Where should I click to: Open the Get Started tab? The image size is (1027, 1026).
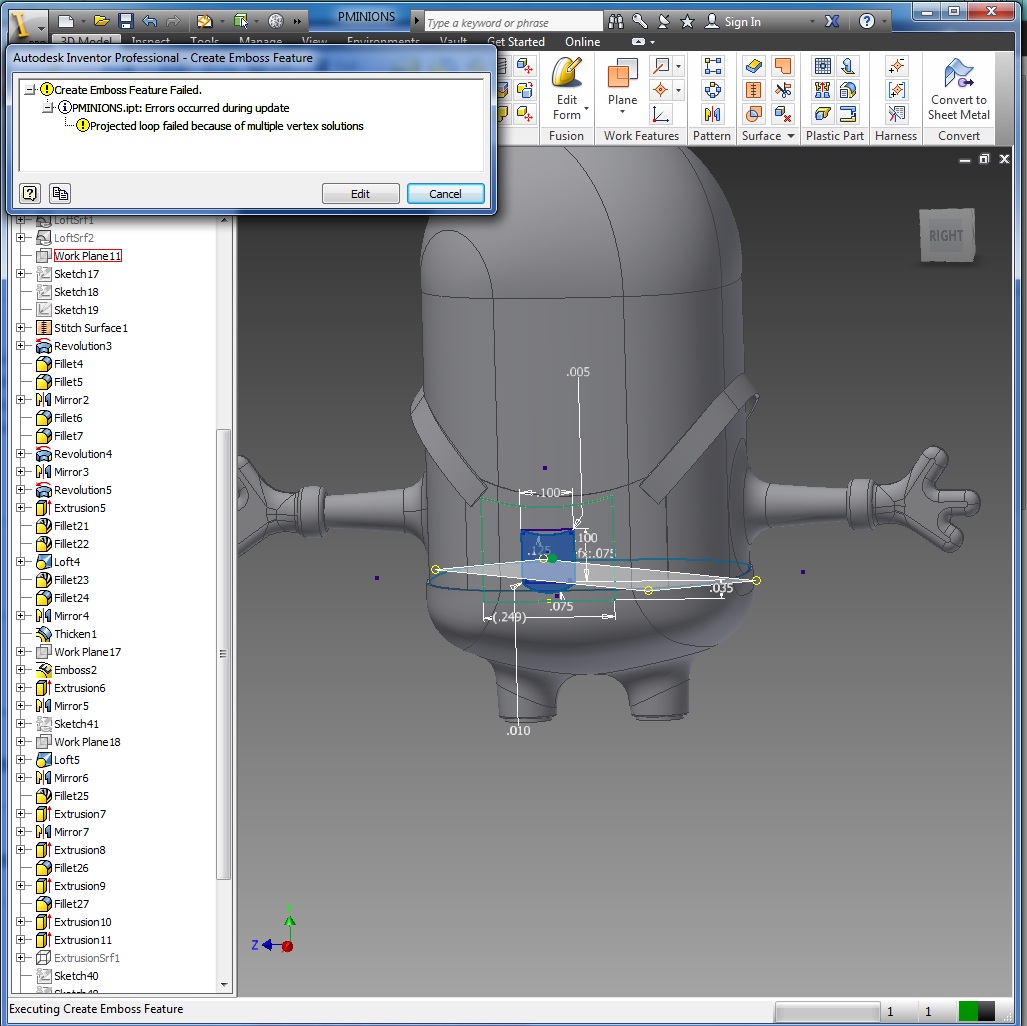(515, 42)
